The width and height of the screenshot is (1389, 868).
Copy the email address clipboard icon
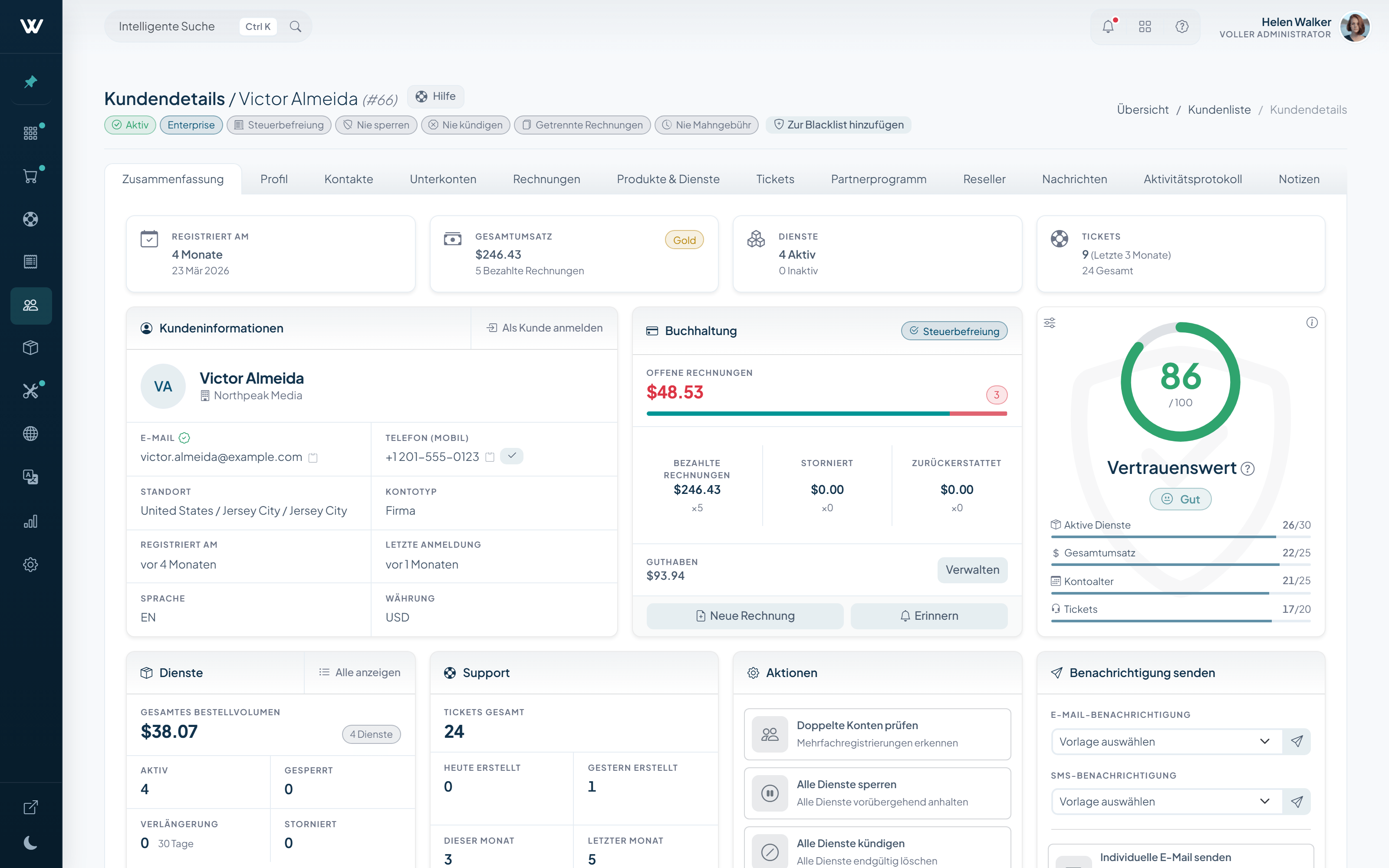point(313,457)
